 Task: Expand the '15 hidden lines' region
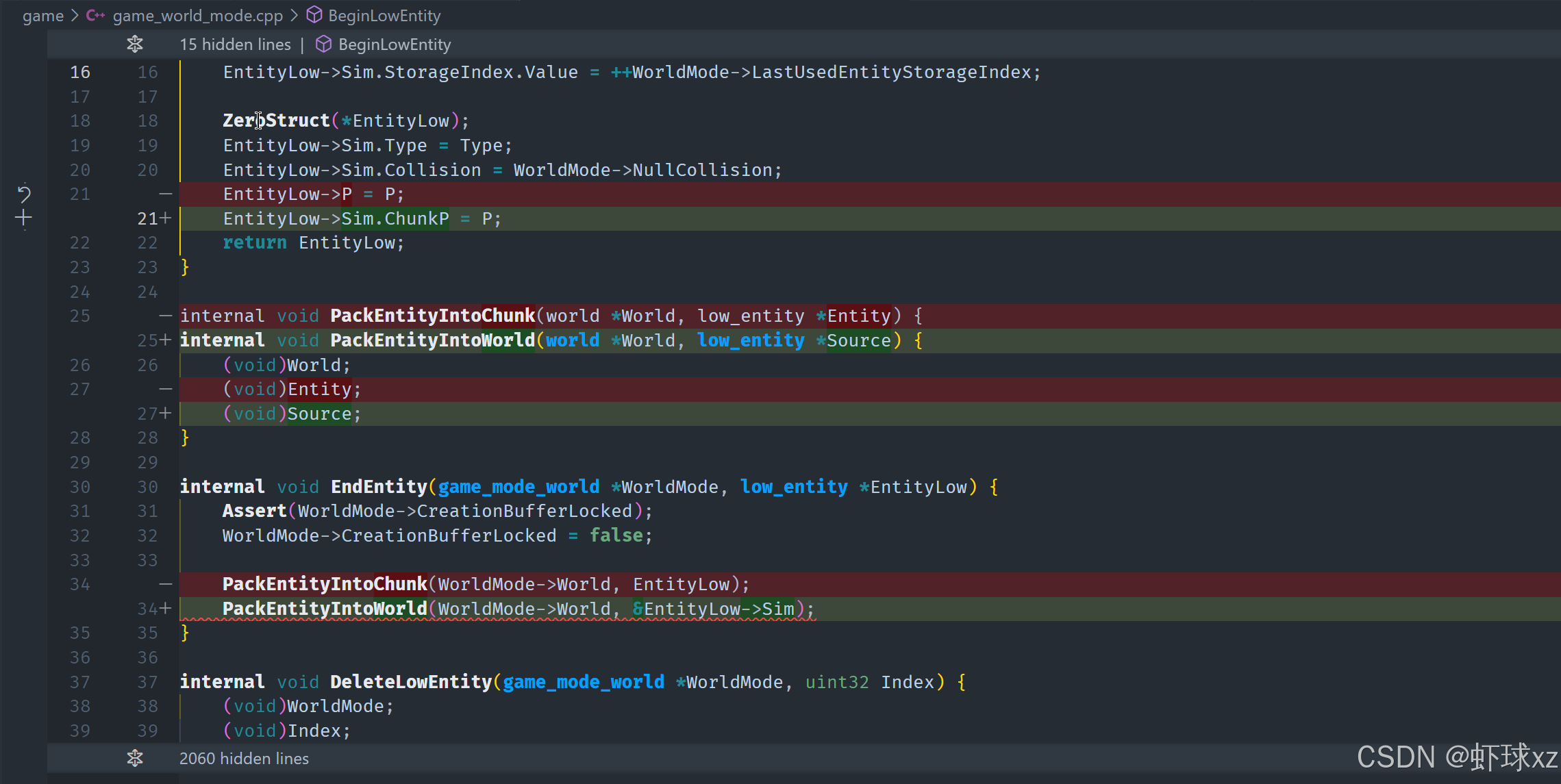coord(235,45)
